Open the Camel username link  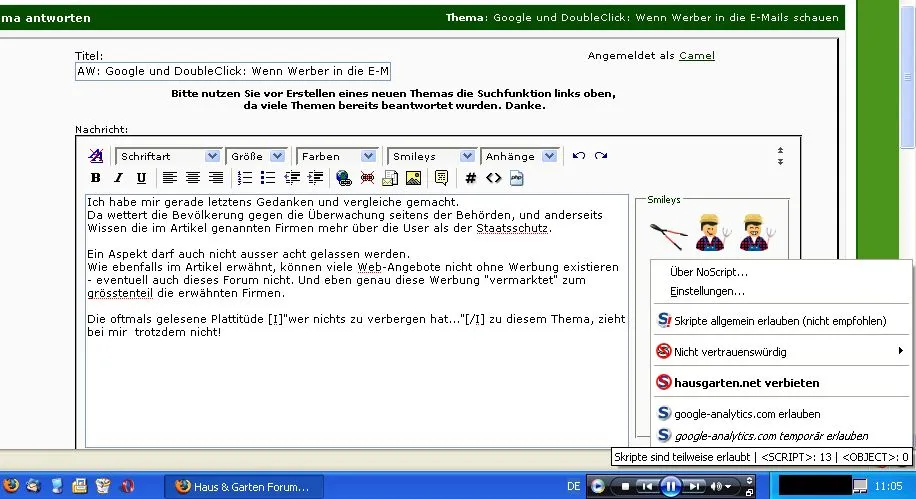[x=697, y=56]
